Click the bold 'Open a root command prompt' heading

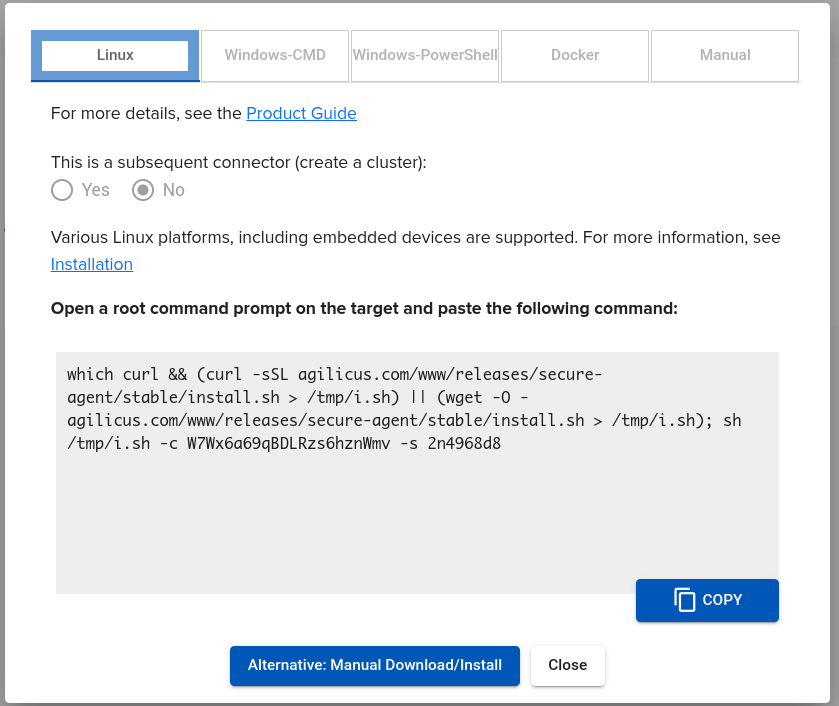coord(364,308)
